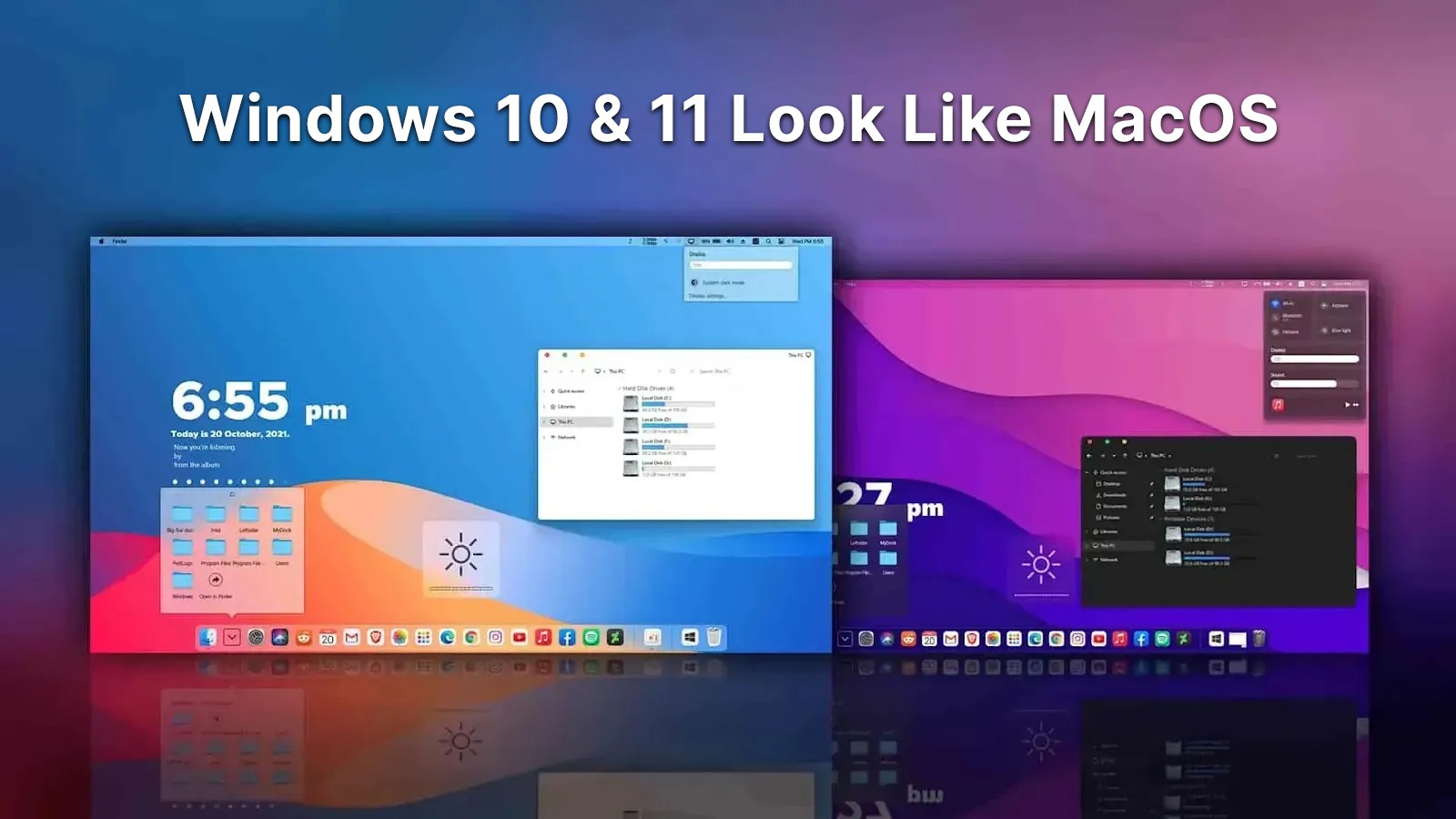
Task: Open Gmail in the left desktop dock
Action: click(351, 638)
